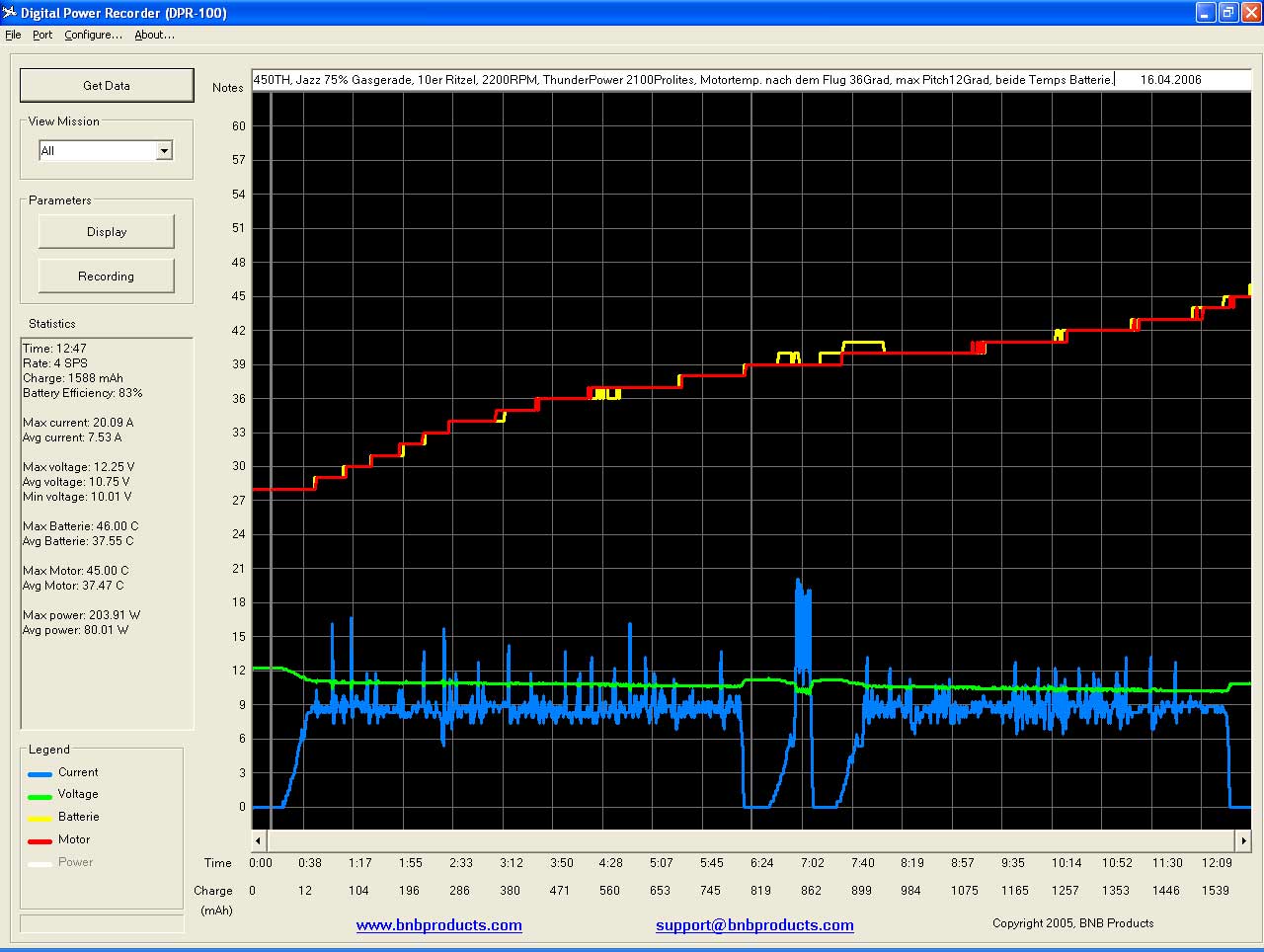Viewport: 1264px width, 952px height.
Task: Click the chart scrollbar left arrow
Action: (259, 840)
